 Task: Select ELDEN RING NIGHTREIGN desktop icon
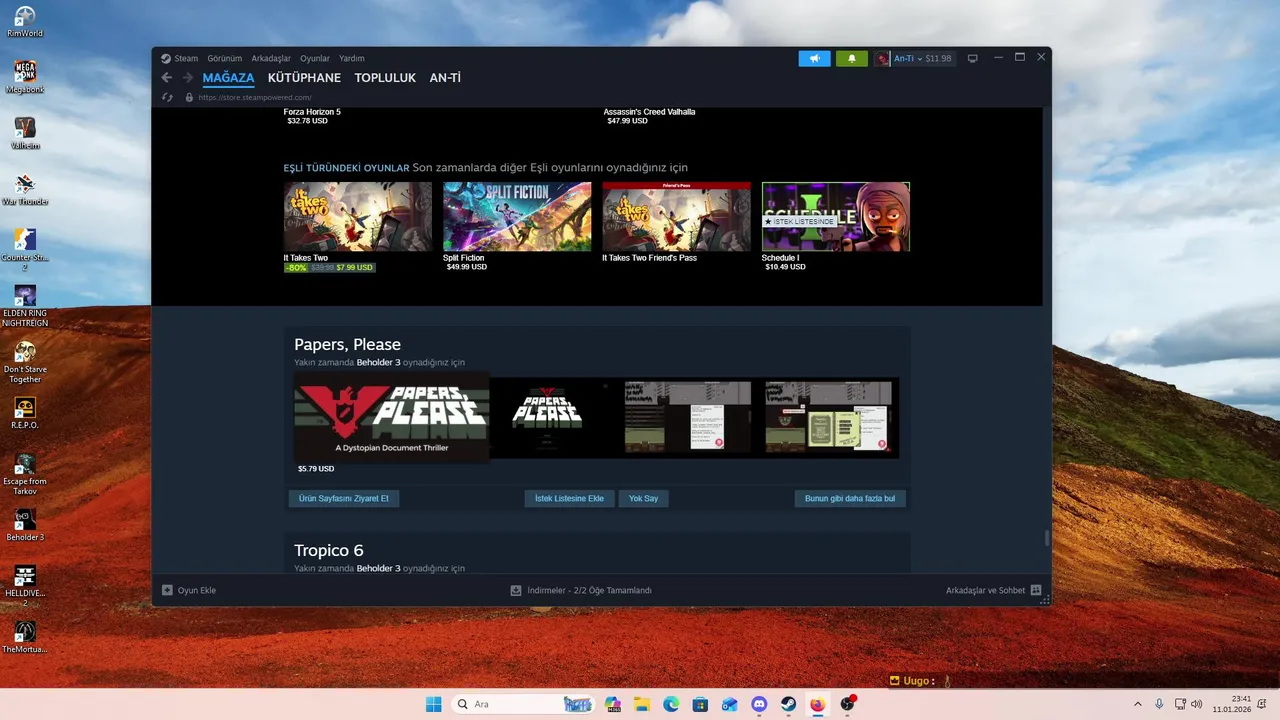click(25, 306)
